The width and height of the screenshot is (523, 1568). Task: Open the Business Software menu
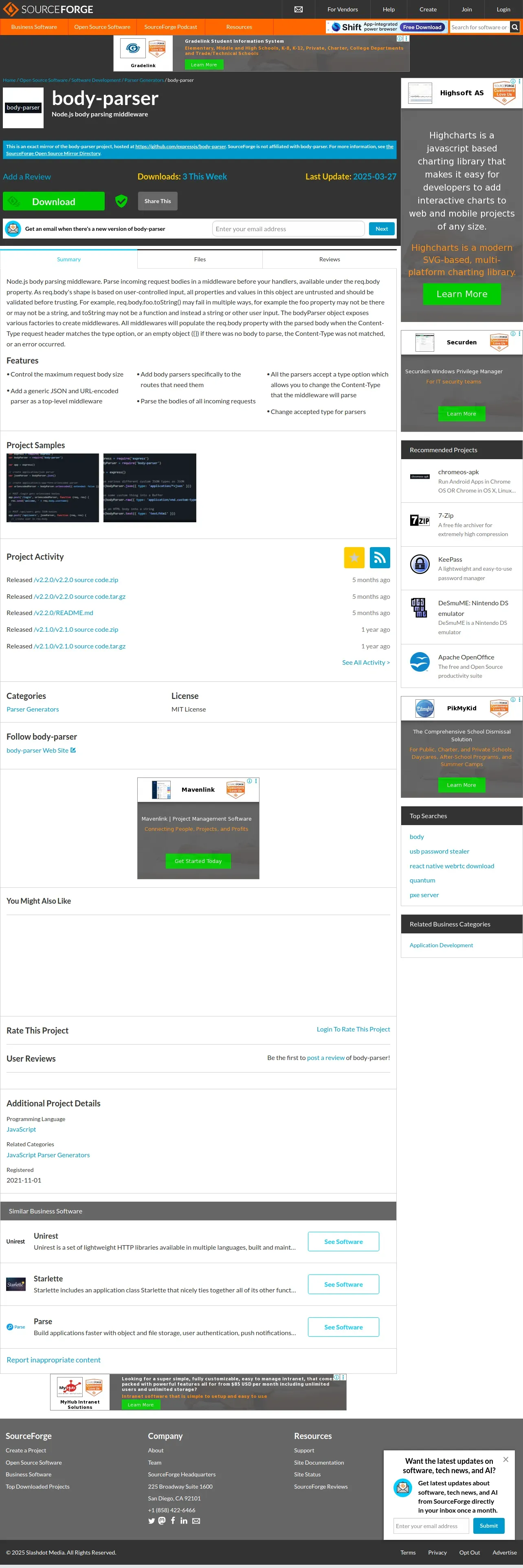pos(34,27)
